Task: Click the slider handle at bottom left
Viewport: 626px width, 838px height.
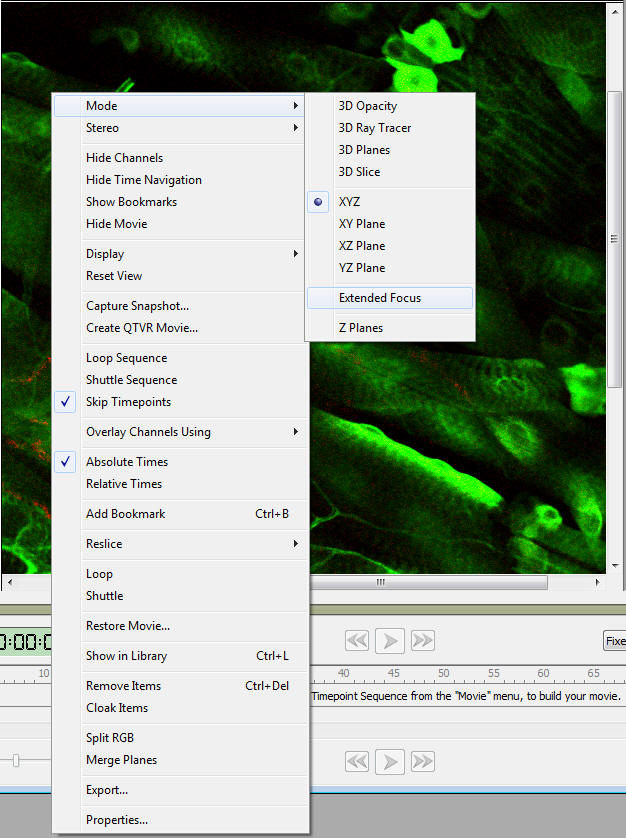Action: tap(16, 761)
